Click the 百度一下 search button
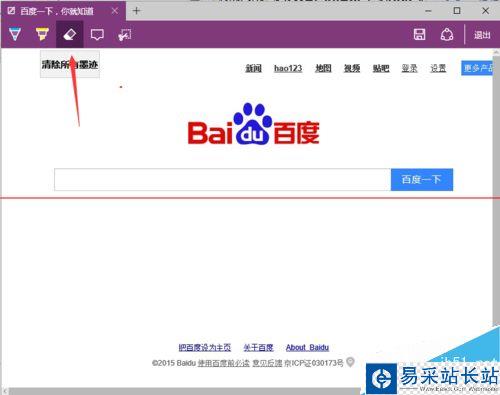Screen dimensions: 500x395 click(422, 180)
